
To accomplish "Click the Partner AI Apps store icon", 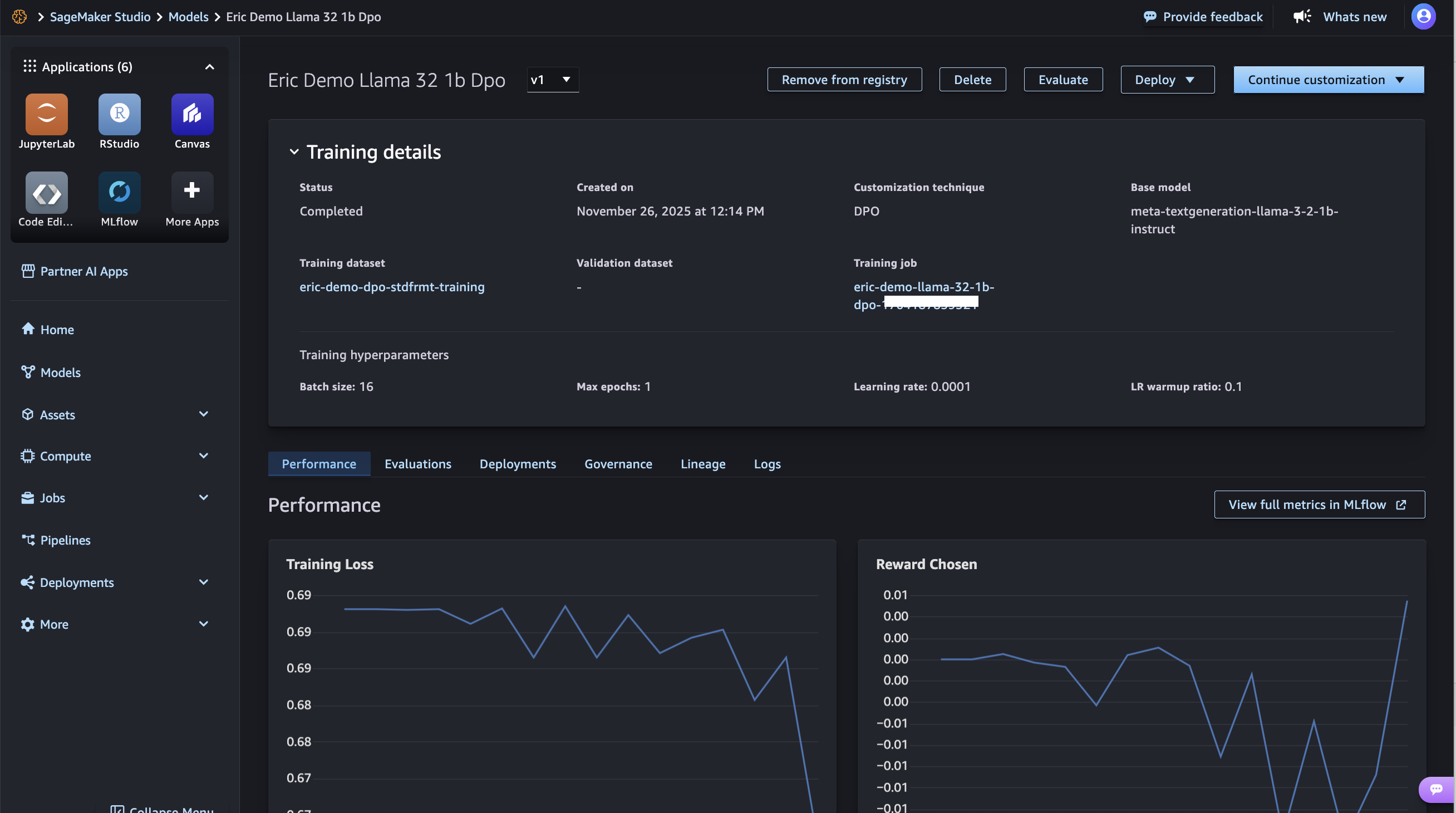I will [28, 271].
